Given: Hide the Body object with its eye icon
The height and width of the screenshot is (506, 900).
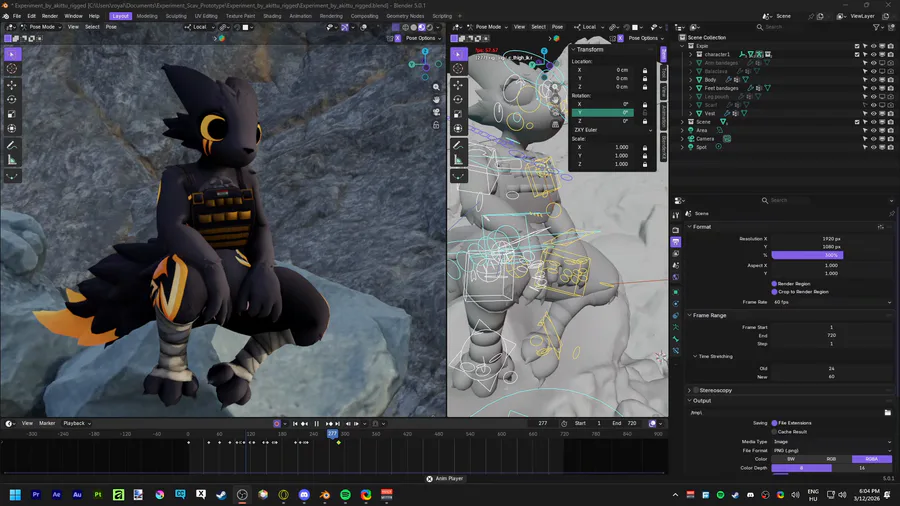Looking at the screenshot, I should click(874, 80).
